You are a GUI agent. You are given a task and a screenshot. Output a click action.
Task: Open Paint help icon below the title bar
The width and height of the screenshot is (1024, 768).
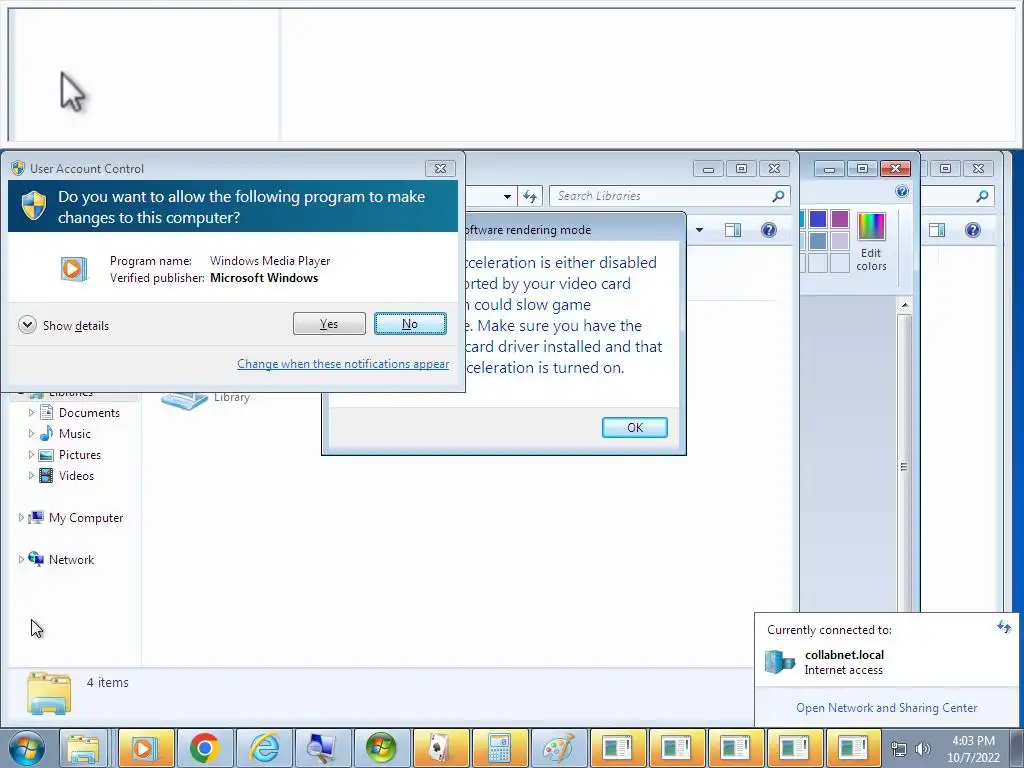[902, 191]
